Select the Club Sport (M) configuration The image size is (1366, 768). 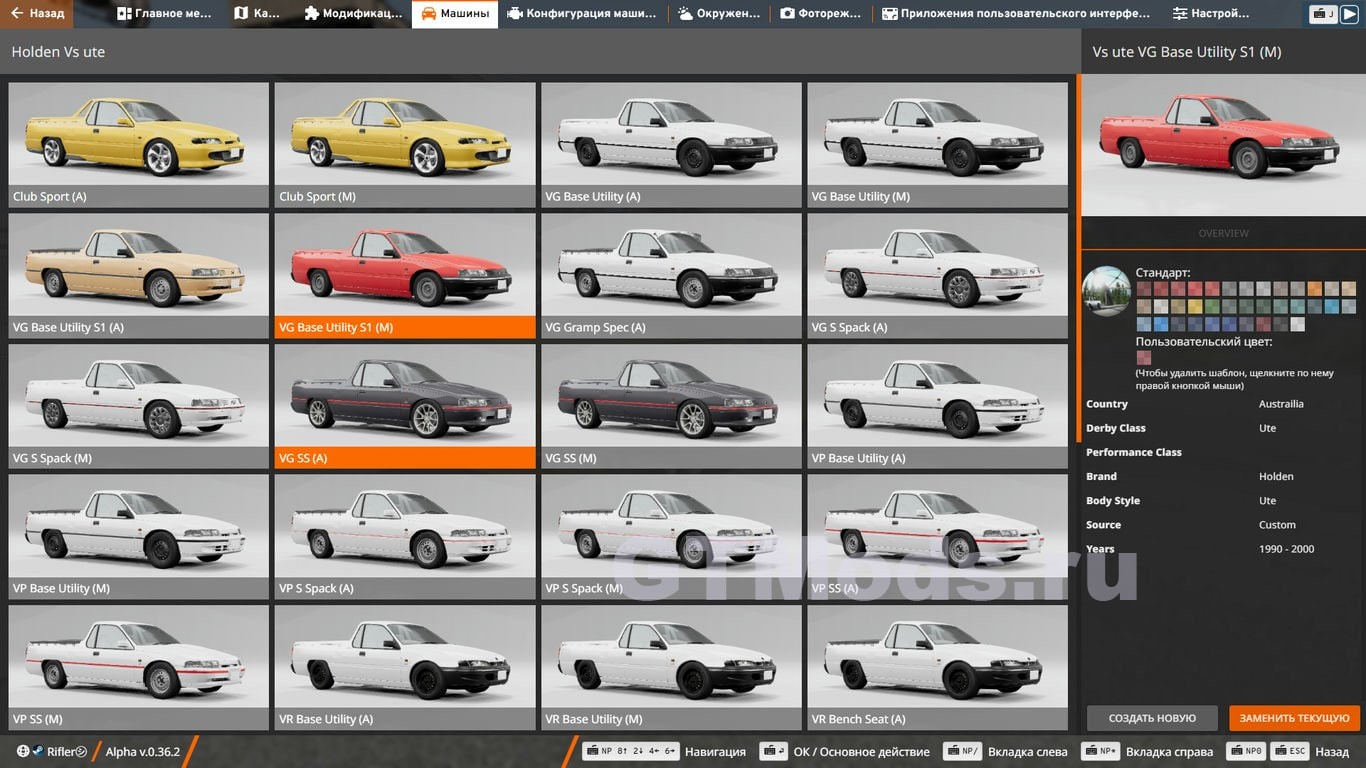click(405, 145)
